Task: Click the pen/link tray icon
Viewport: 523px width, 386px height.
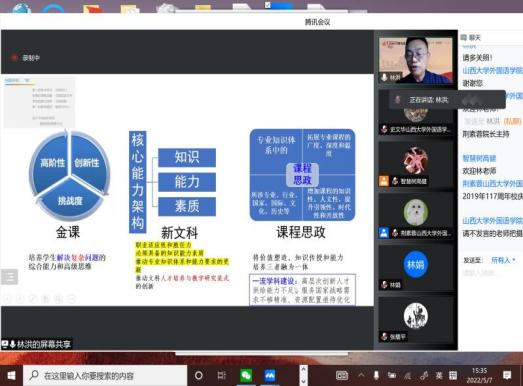Action: click(x=424, y=376)
